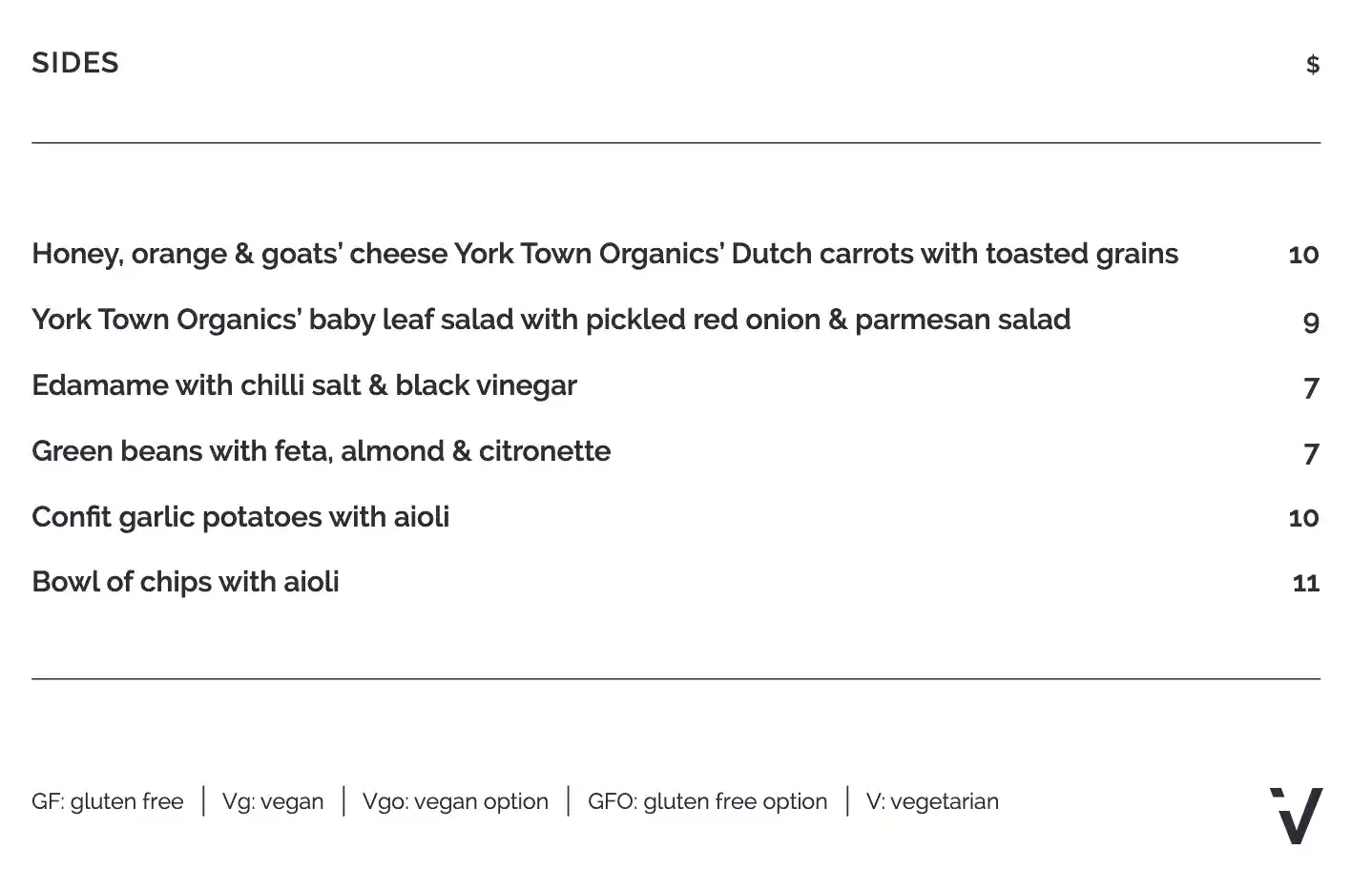Click the Confit garlic potatoes price
This screenshot has height=891, width=1372.
pyautogui.click(x=1303, y=518)
